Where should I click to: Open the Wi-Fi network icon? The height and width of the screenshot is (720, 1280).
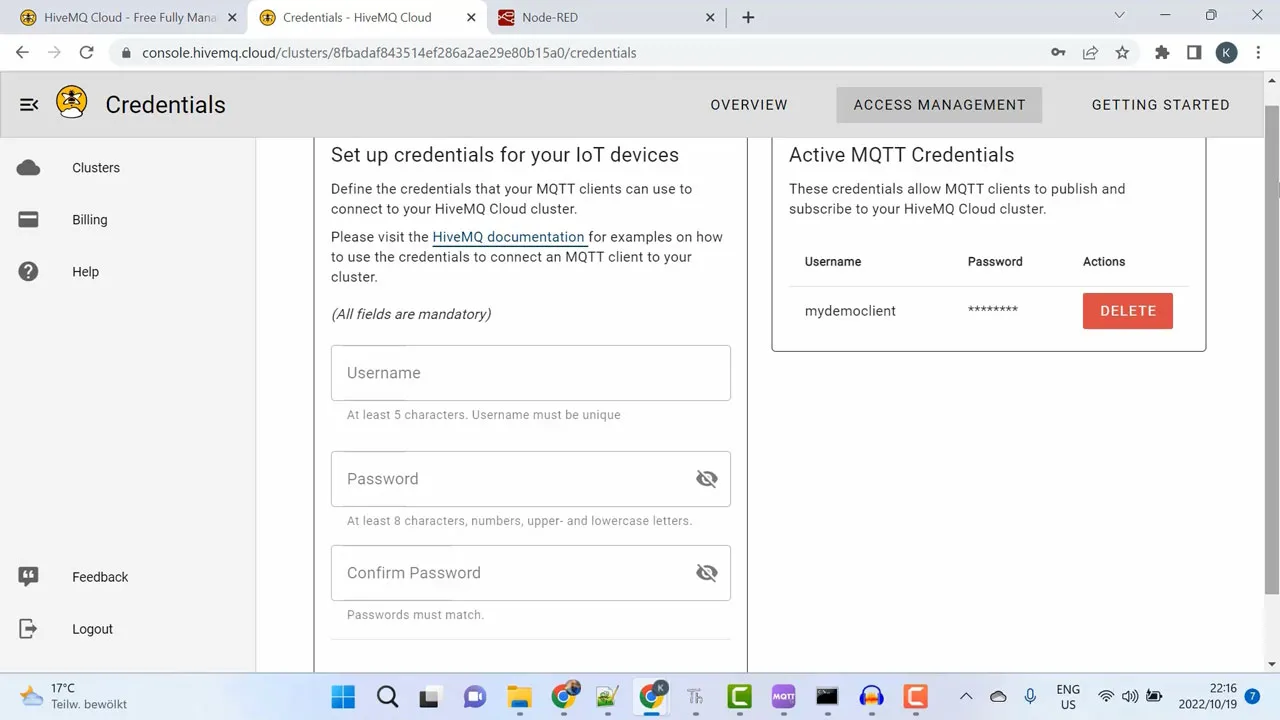coord(1106,696)
